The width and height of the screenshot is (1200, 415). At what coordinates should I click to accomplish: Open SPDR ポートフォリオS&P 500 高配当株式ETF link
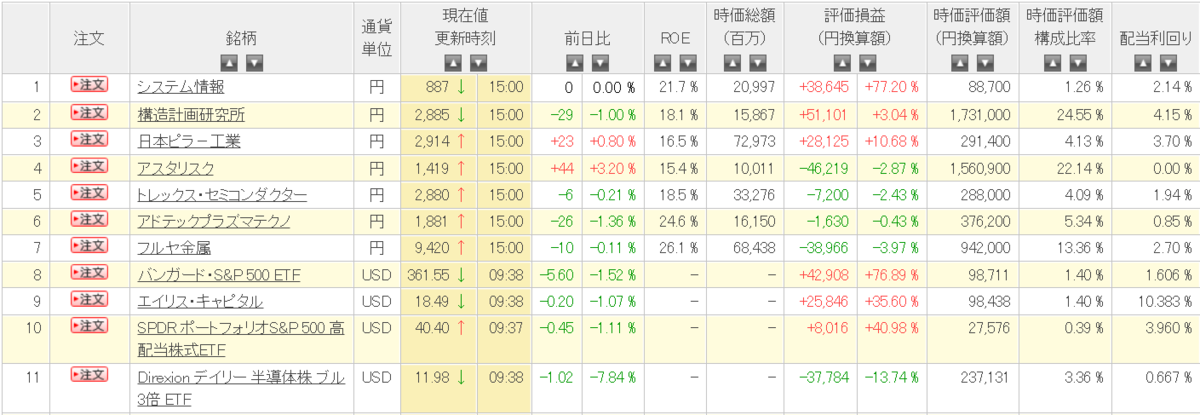[x=242, y=339]
